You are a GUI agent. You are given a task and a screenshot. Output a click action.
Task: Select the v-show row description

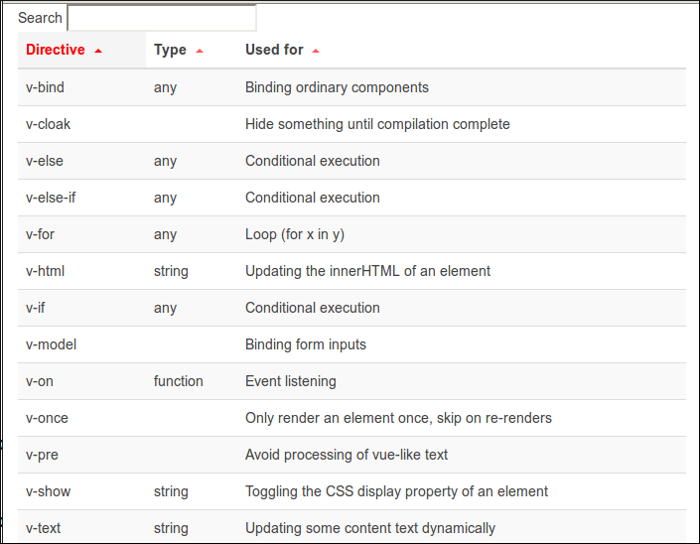pos(396,492)
